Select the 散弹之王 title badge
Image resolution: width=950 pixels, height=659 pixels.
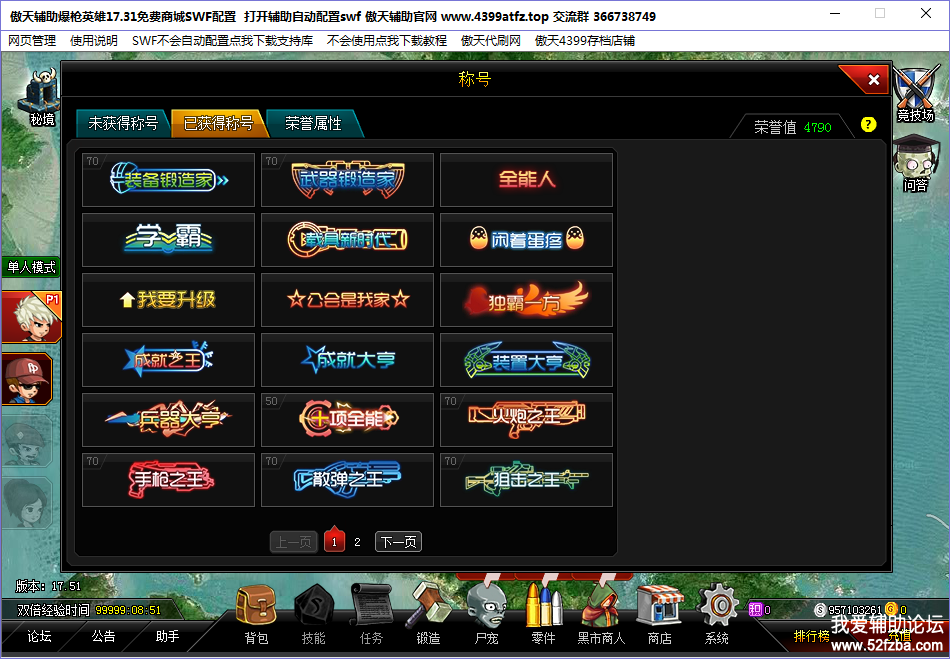pyautogui.click(x=347, y=480)
